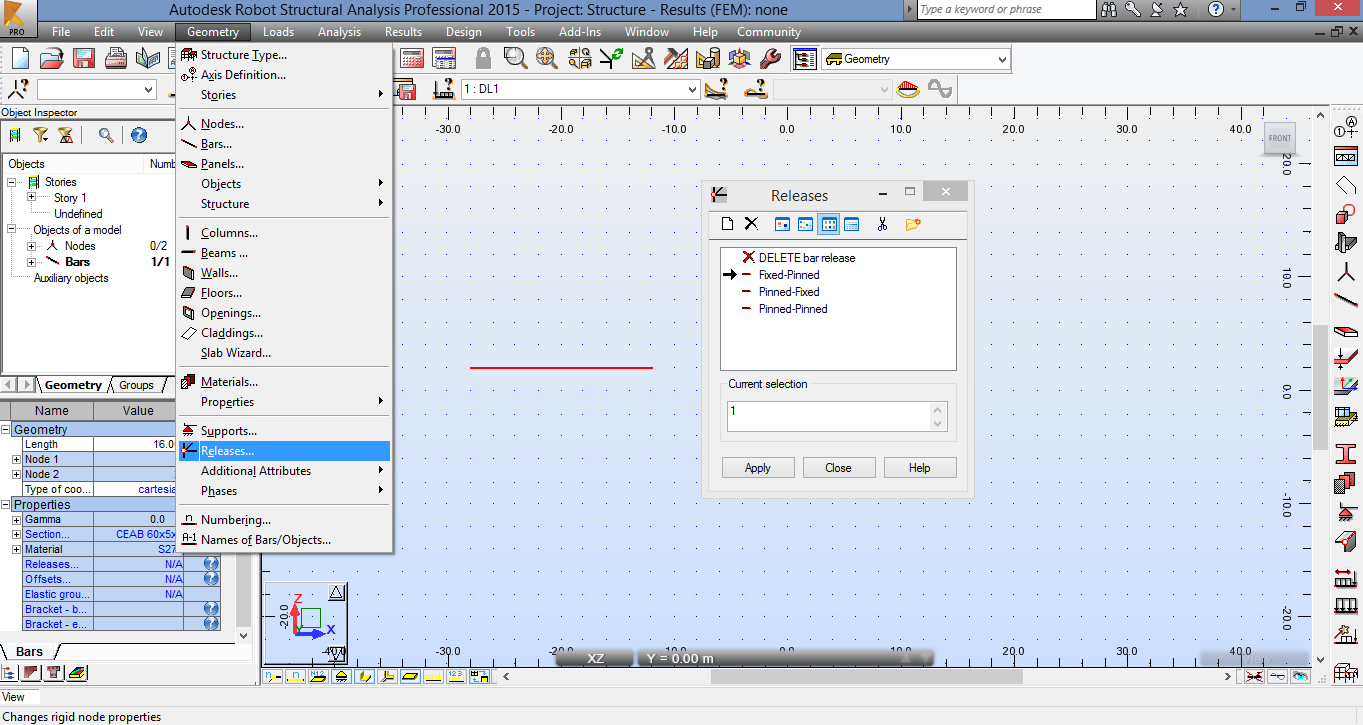Open the filter funnel in Object Inspector

(x=41, y=135)
